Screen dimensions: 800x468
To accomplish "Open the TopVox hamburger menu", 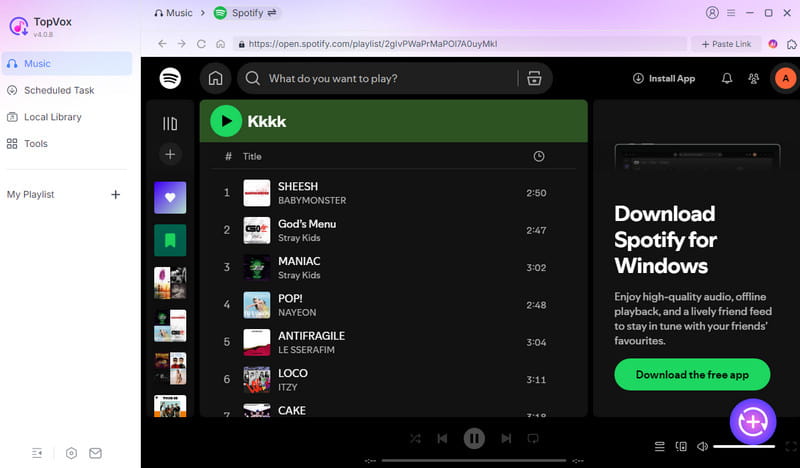I will [731, 13].
